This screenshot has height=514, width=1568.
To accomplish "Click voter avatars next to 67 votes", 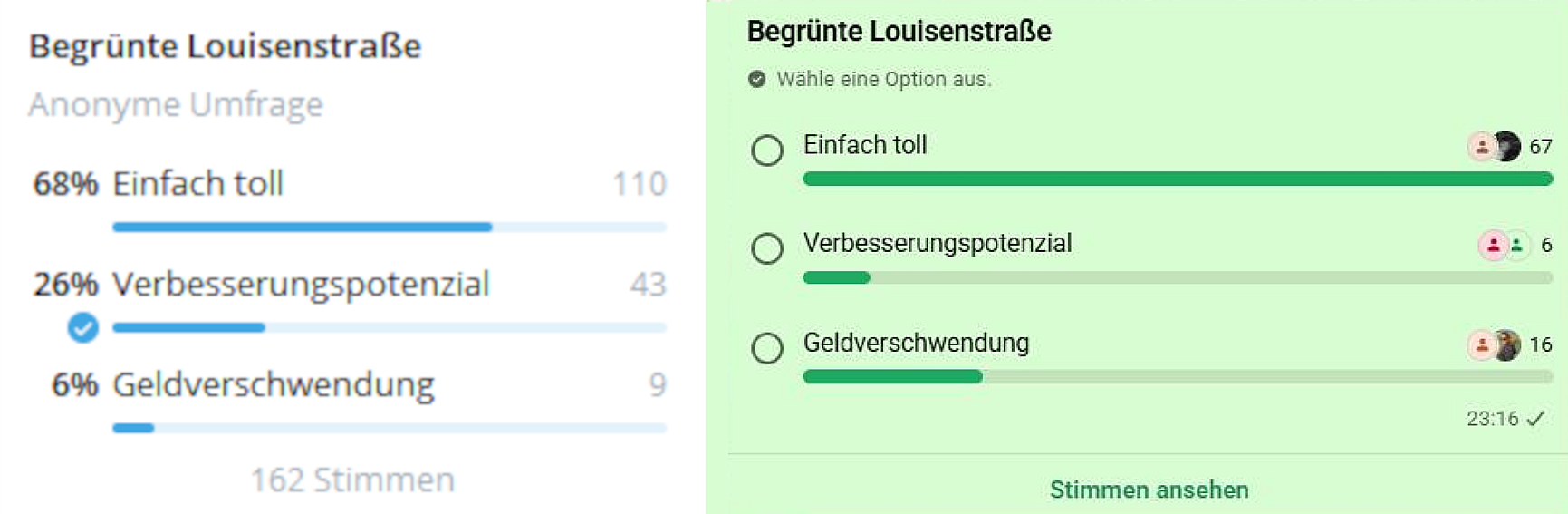I will 1494,146.
